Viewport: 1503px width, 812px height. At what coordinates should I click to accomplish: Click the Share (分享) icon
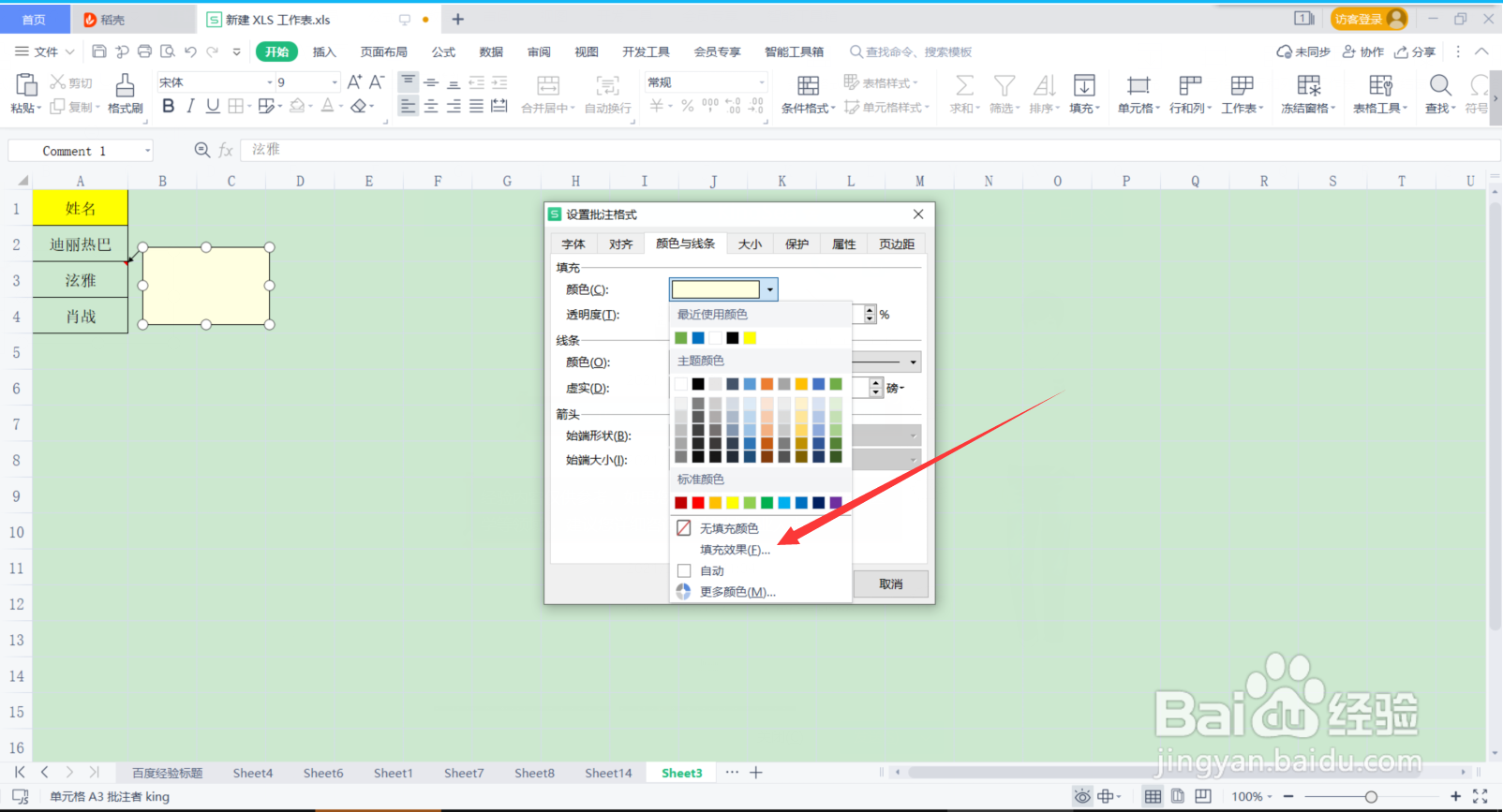click(1415, 52)
